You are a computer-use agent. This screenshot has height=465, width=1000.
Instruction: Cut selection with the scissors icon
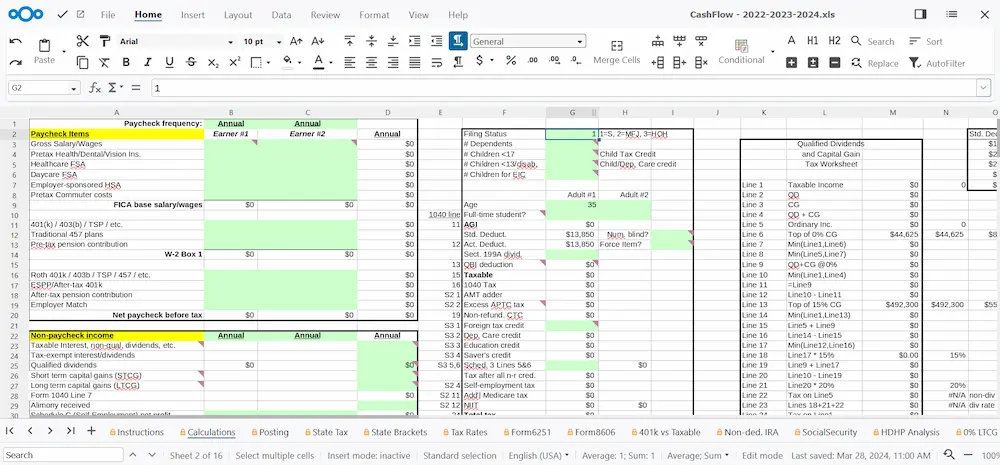(82, 41)
